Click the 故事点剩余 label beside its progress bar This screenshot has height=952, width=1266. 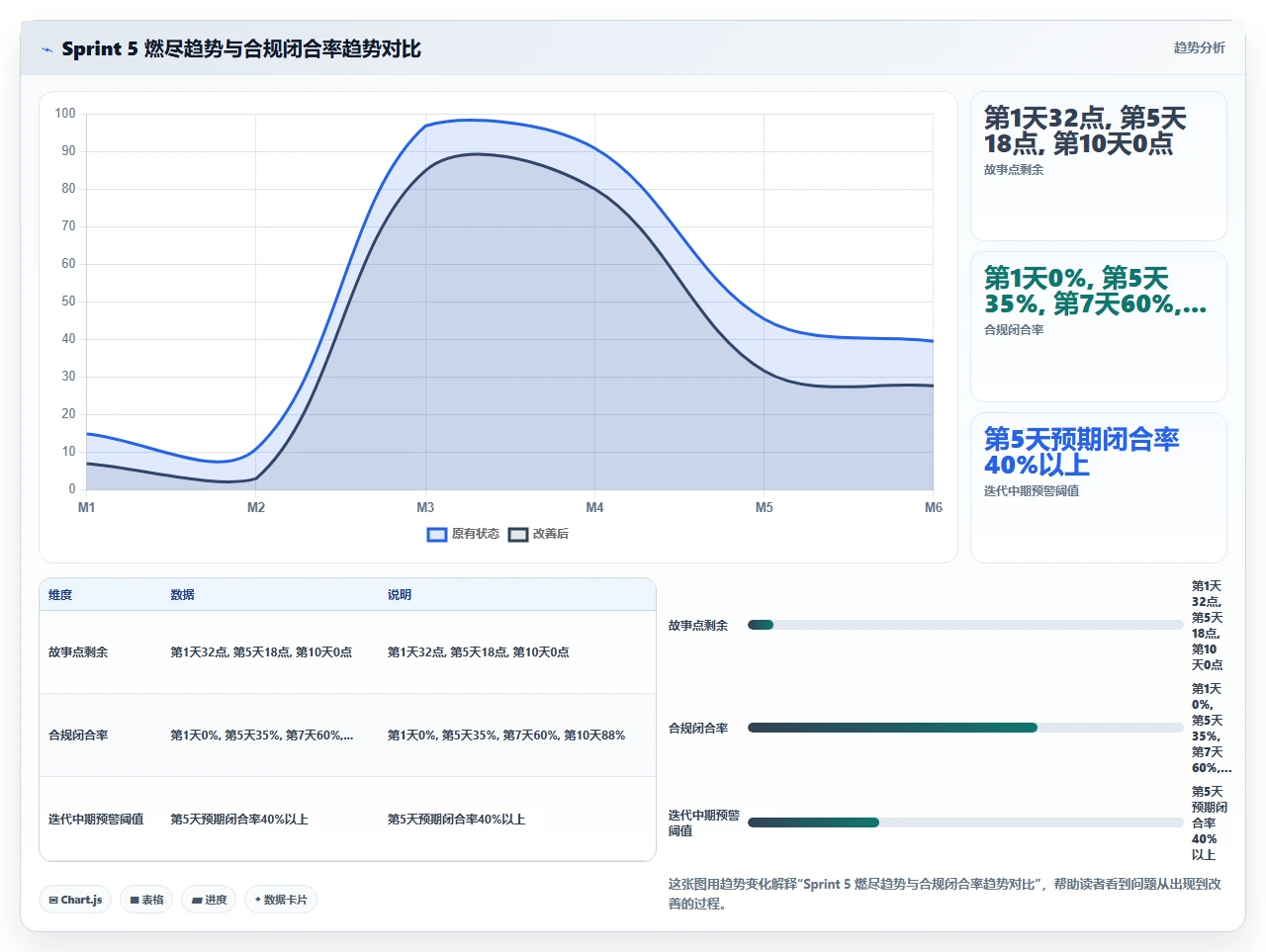(698, 626)
